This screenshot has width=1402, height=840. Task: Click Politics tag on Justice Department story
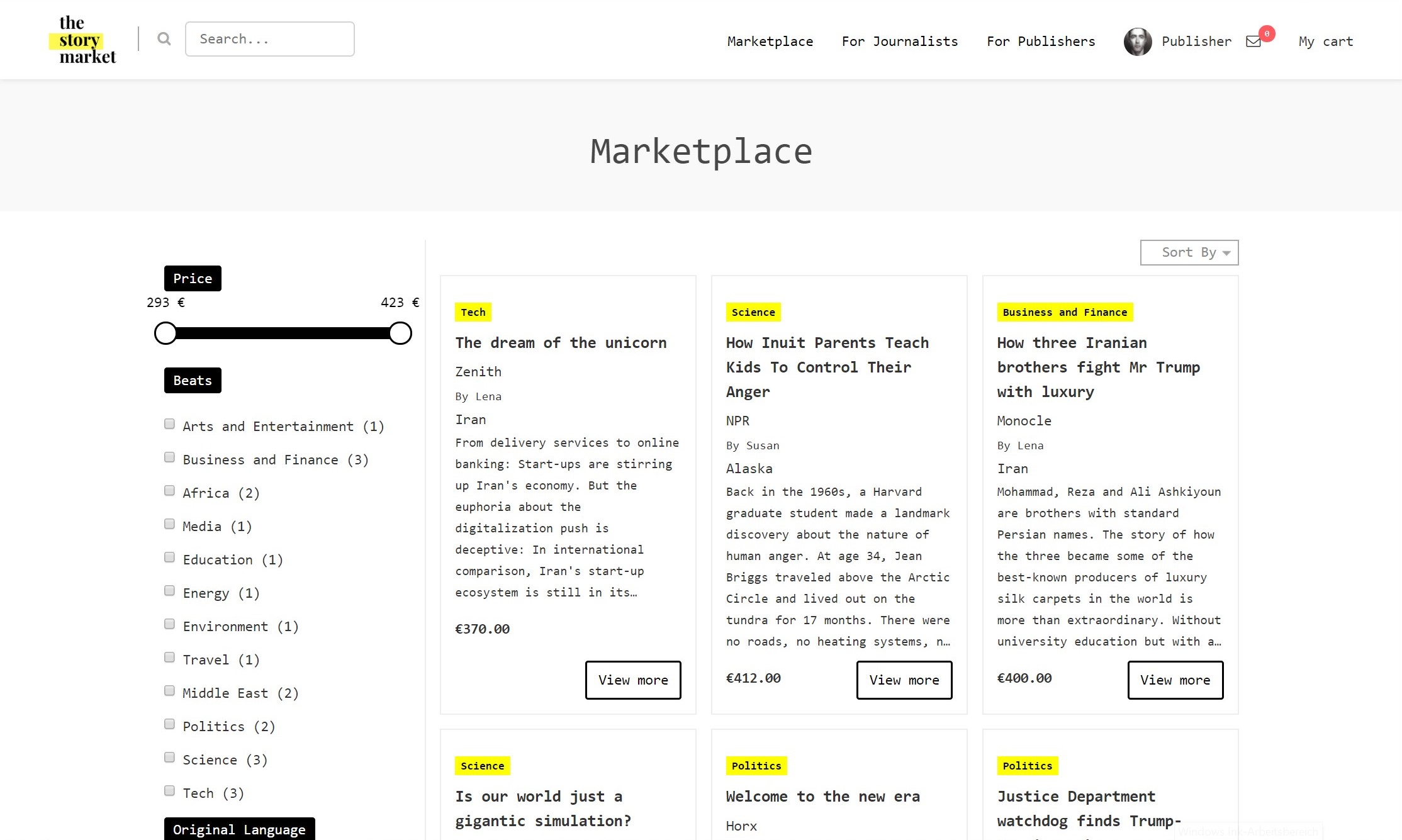coord(1028,766)
